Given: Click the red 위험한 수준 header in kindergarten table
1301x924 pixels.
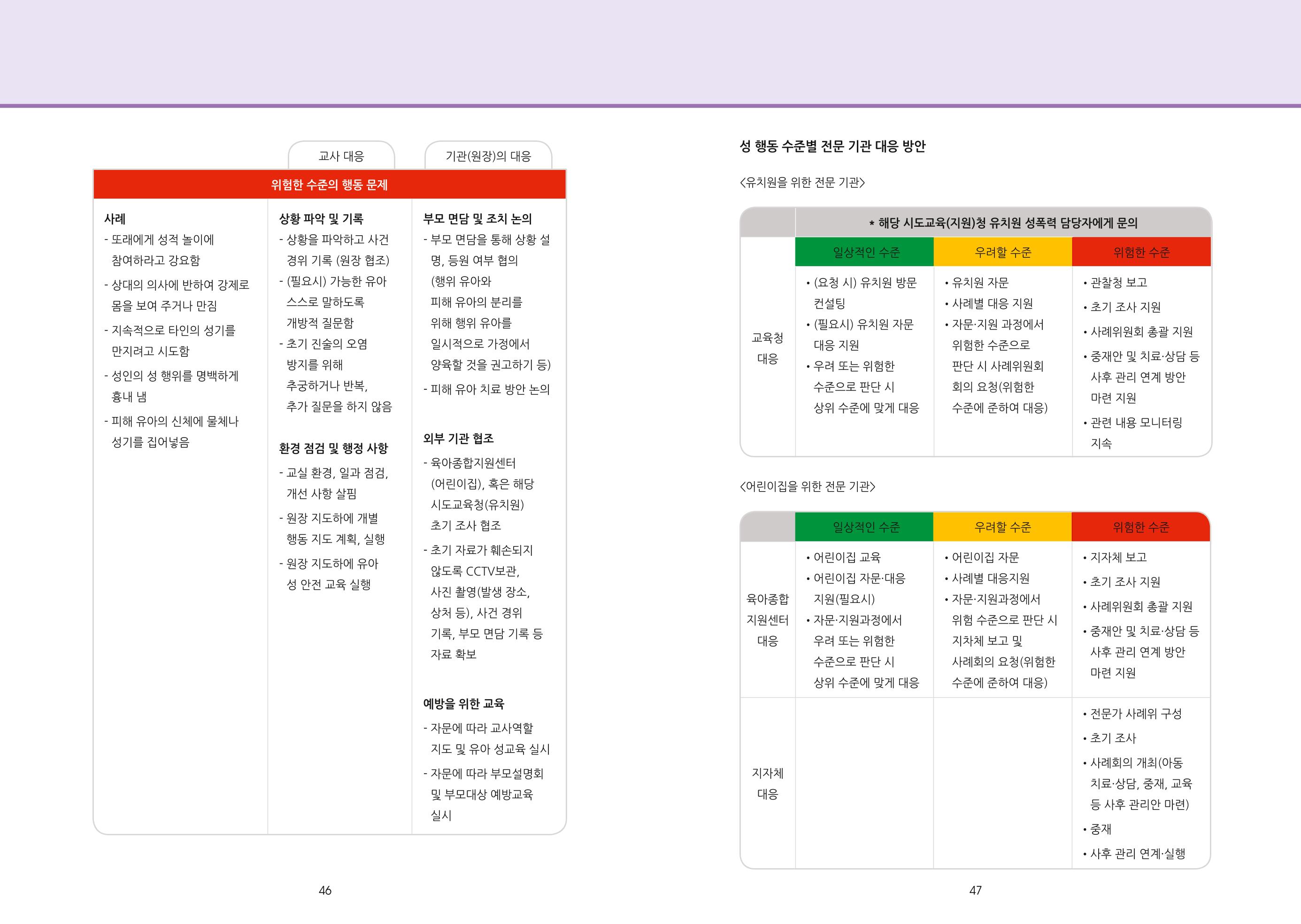Looking at the screenshot, I should [1142, 252].
